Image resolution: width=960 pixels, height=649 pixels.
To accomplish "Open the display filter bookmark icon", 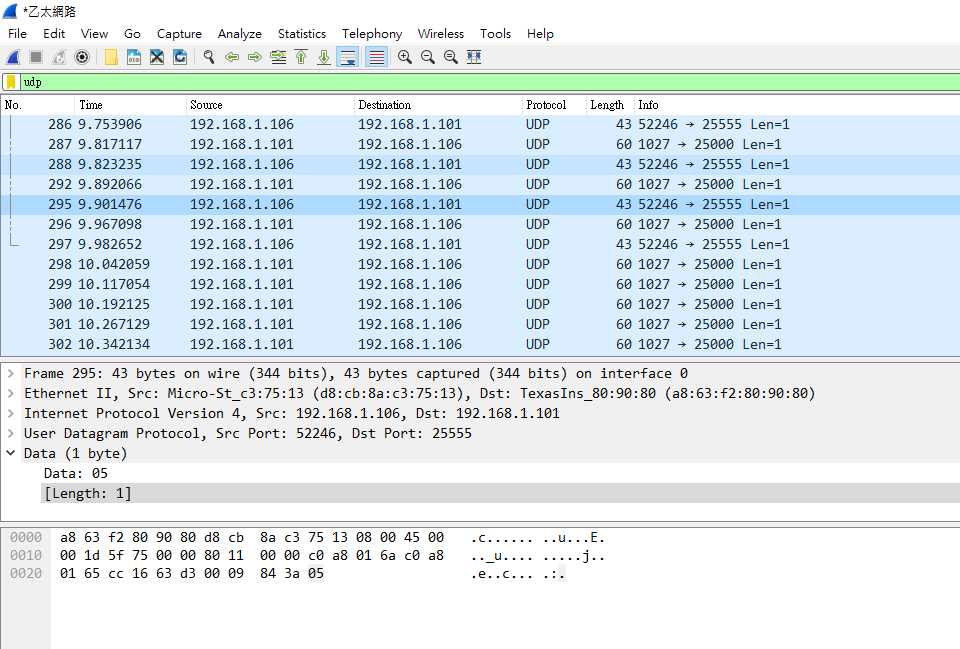I will click(x=11, y=82).
